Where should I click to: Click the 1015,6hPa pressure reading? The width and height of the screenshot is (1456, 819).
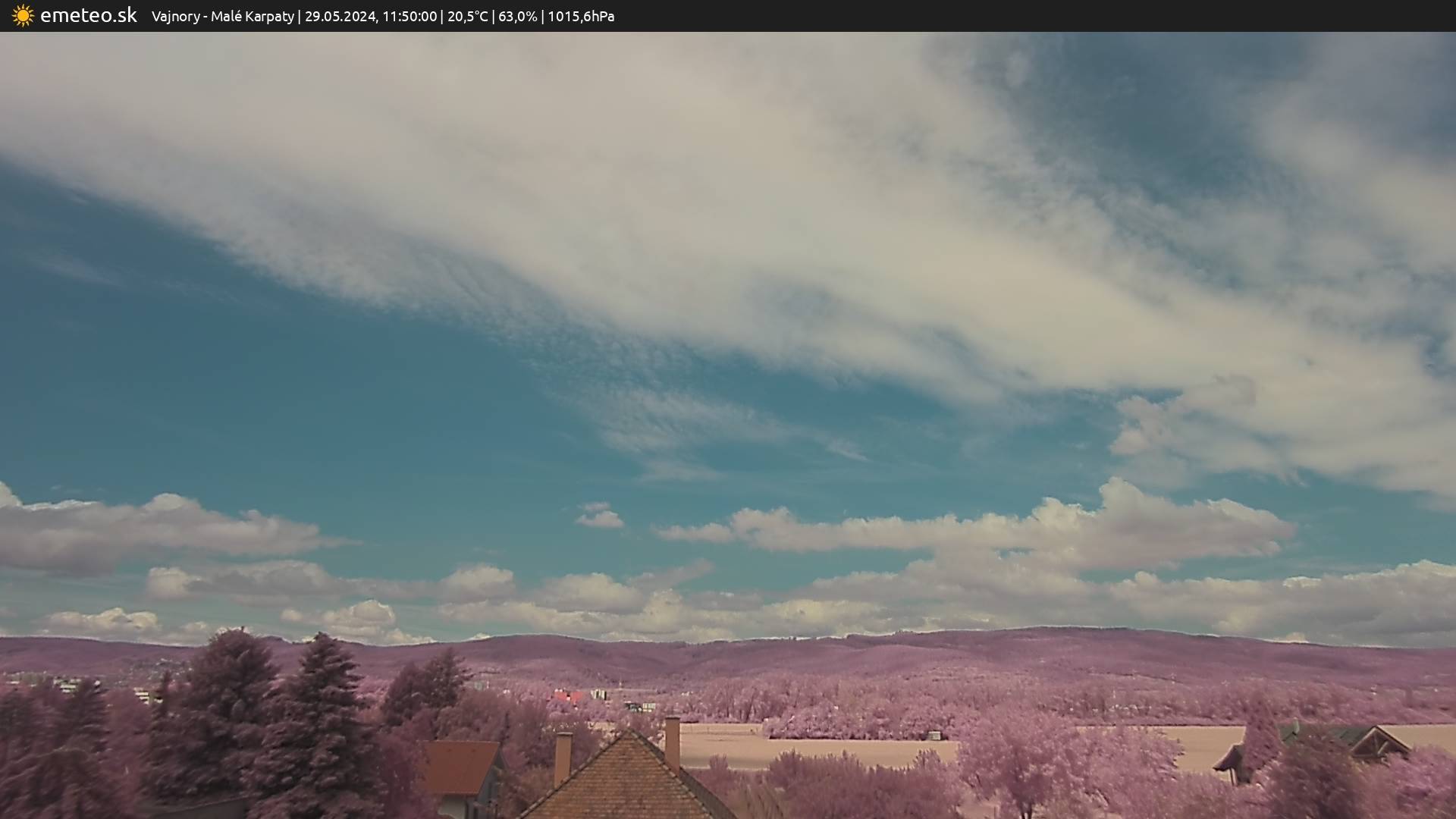(580, 17)
